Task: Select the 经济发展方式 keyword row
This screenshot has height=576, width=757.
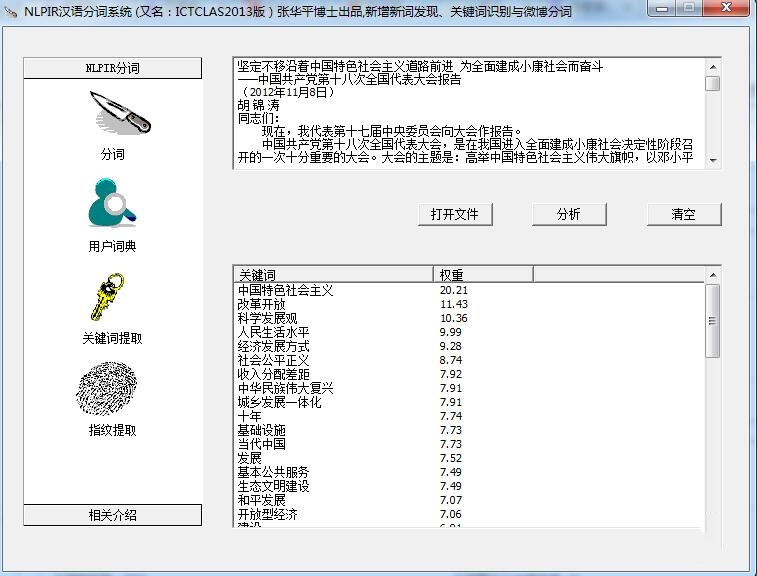Action: tap(468, 346)
